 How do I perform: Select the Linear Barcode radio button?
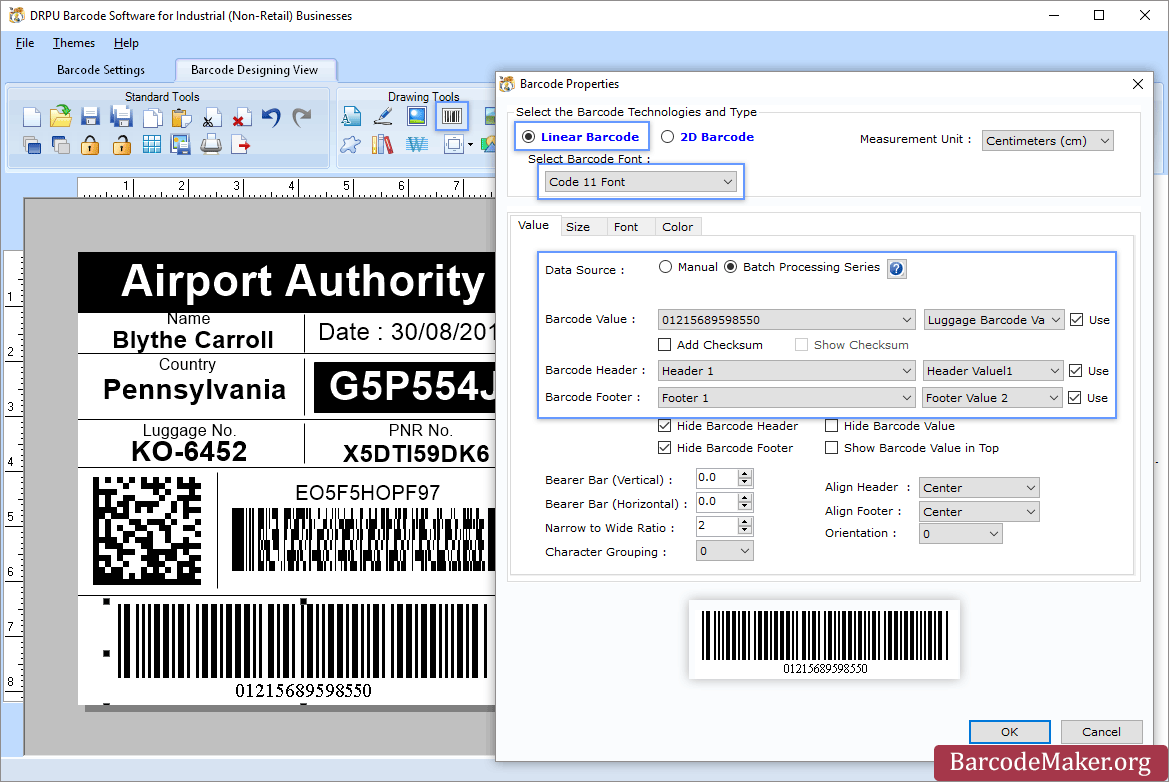529,136
